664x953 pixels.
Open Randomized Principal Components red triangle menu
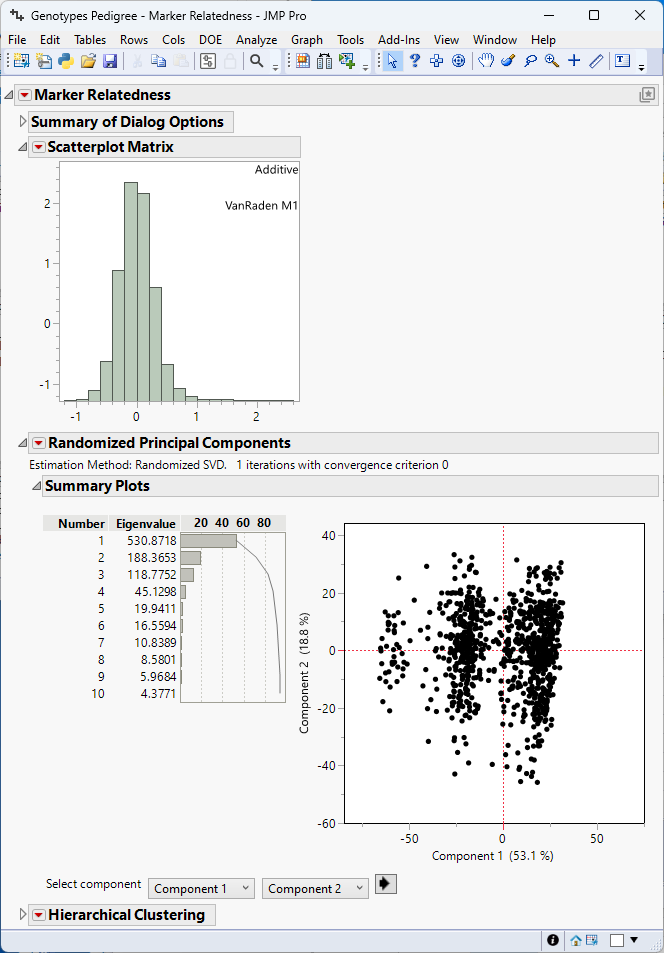pos(38,443)
